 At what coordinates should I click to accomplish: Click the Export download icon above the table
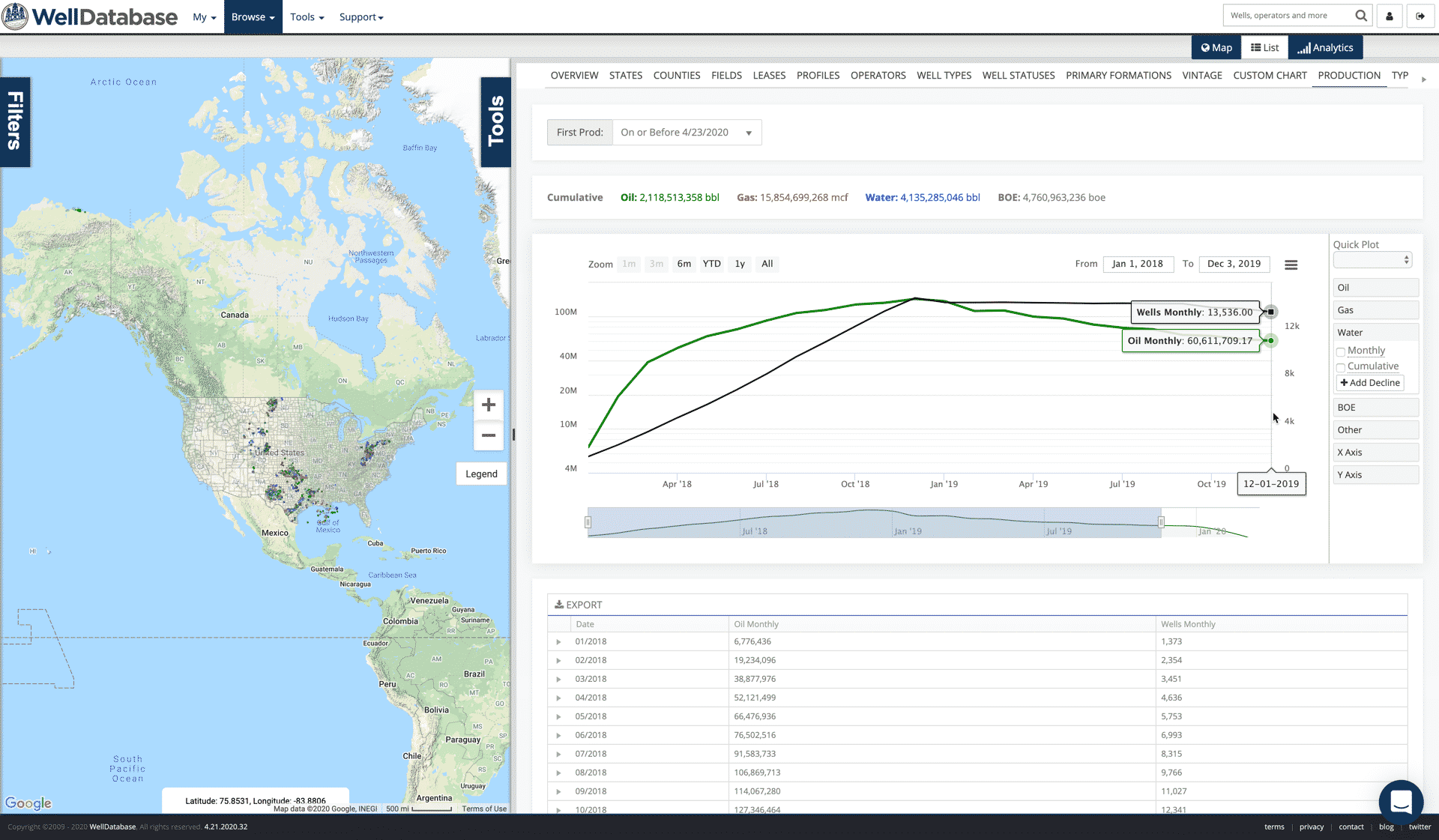pyautogui.click(x=559, y=604)
